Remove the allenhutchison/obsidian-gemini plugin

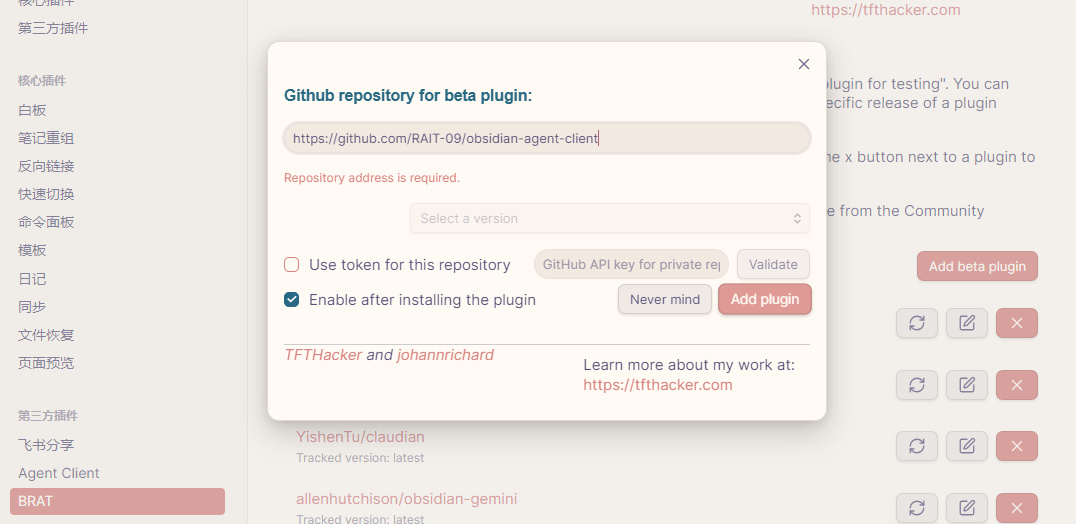tap(1016, 508)
